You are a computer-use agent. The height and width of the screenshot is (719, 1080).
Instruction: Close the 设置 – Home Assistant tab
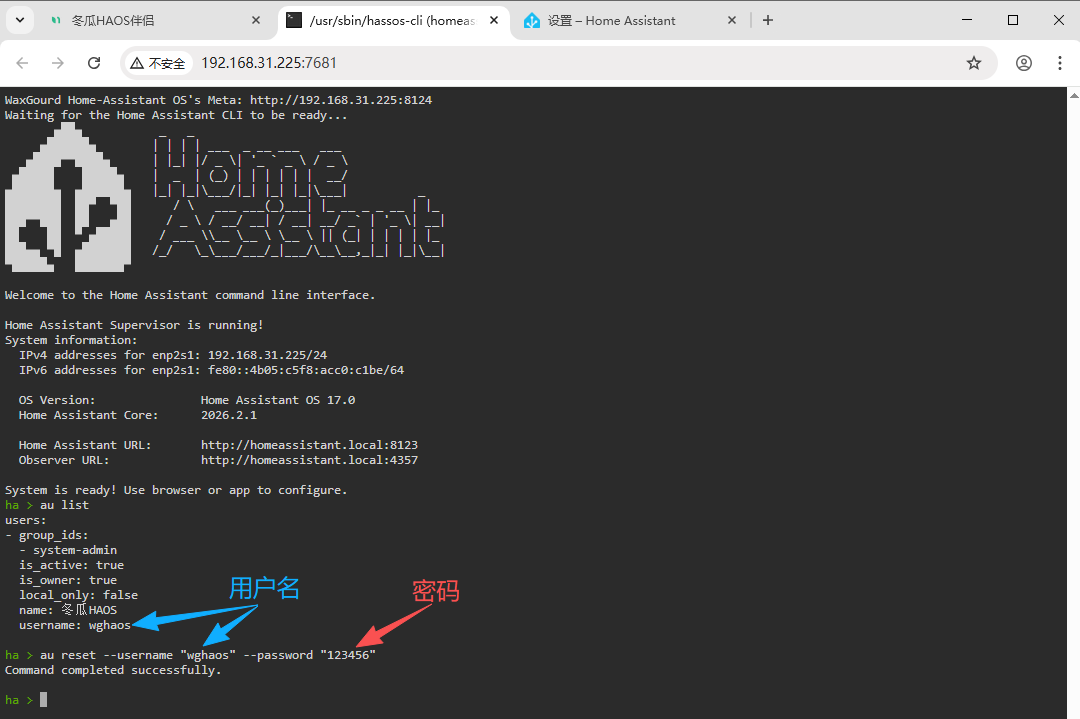(731, 21)
